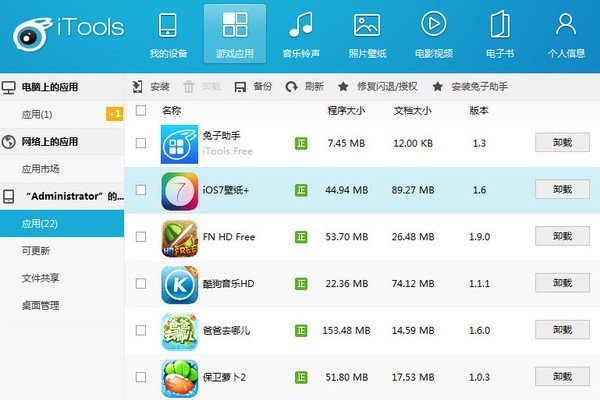The height and width of the screenshot is (400, 600).
Task: Check the 酷狗音乐HD row checkbox
Action: [x=141, y=283]
